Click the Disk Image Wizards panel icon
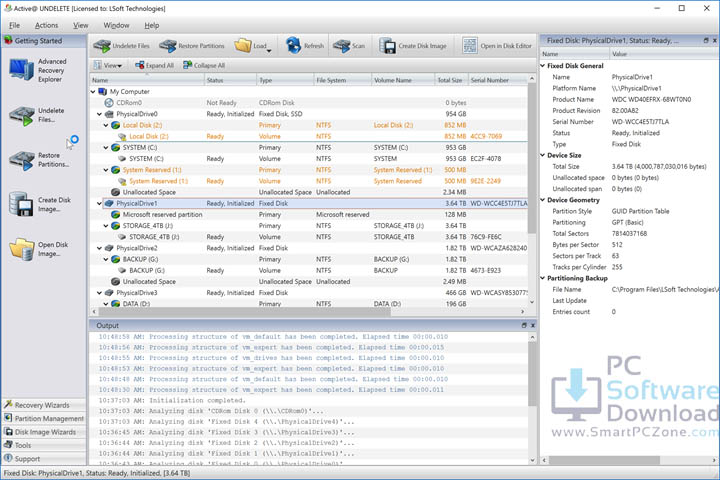 tap(8, 431)
